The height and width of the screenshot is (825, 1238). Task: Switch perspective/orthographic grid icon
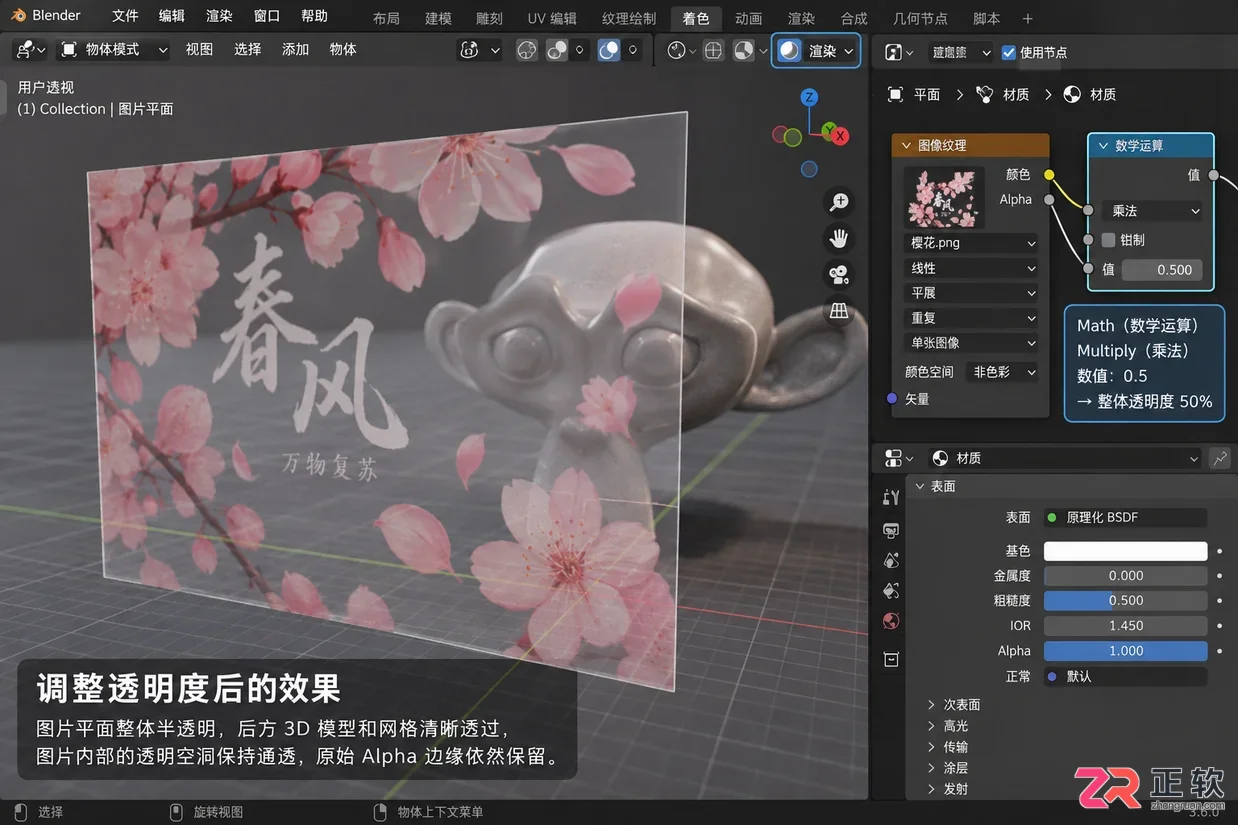[839, 310]
